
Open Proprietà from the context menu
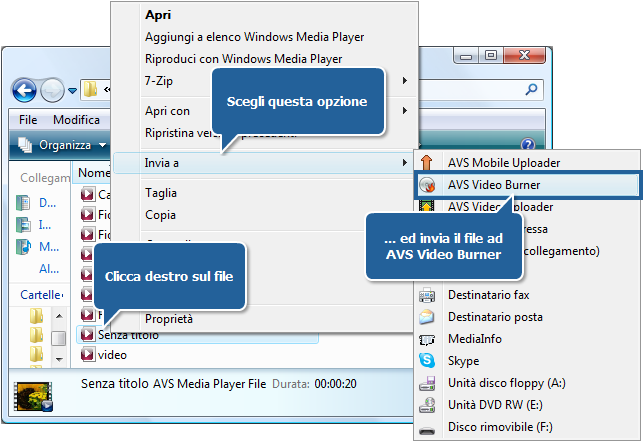168,319
